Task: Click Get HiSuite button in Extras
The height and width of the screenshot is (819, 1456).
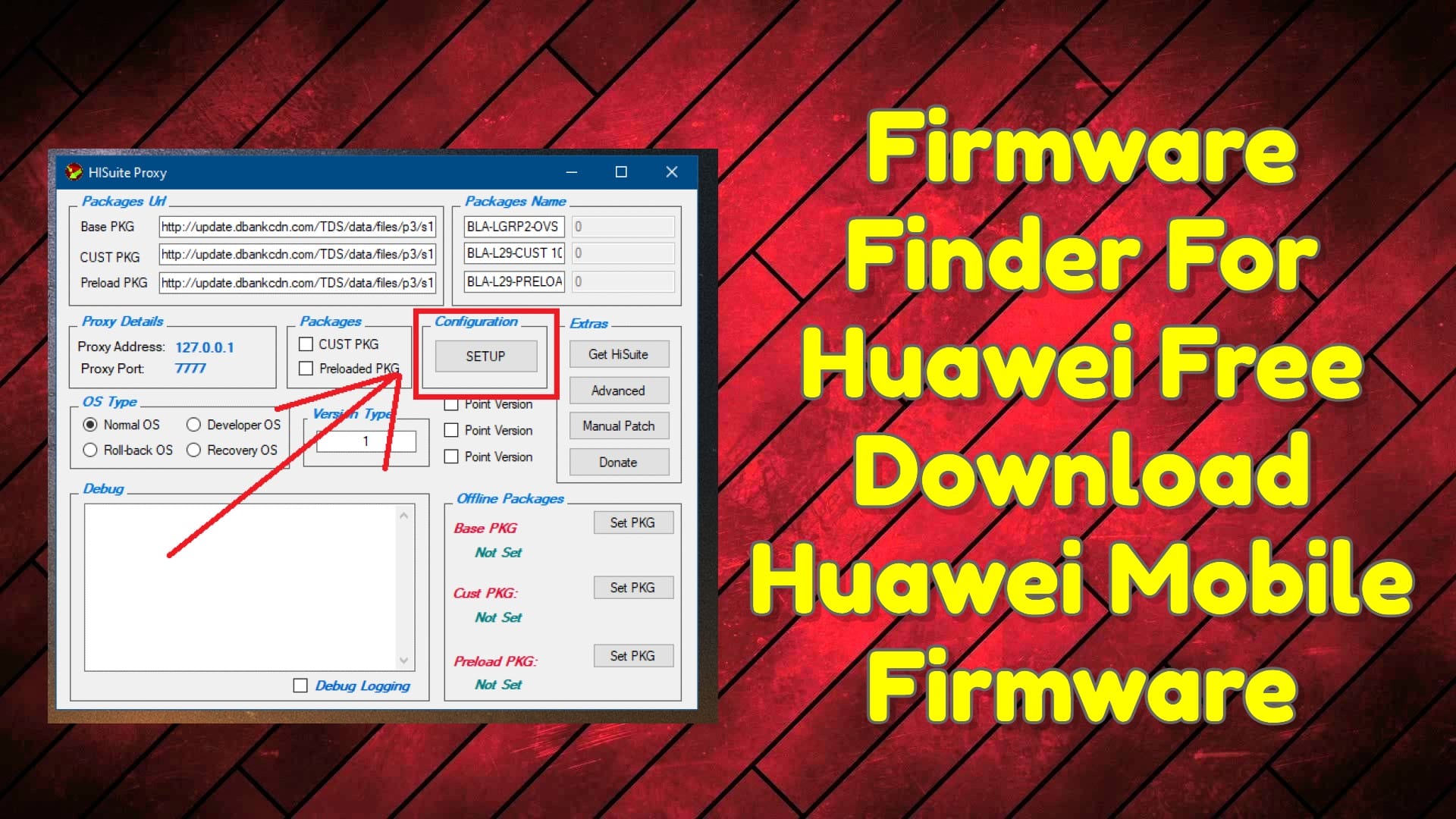Action: [618, 354]
